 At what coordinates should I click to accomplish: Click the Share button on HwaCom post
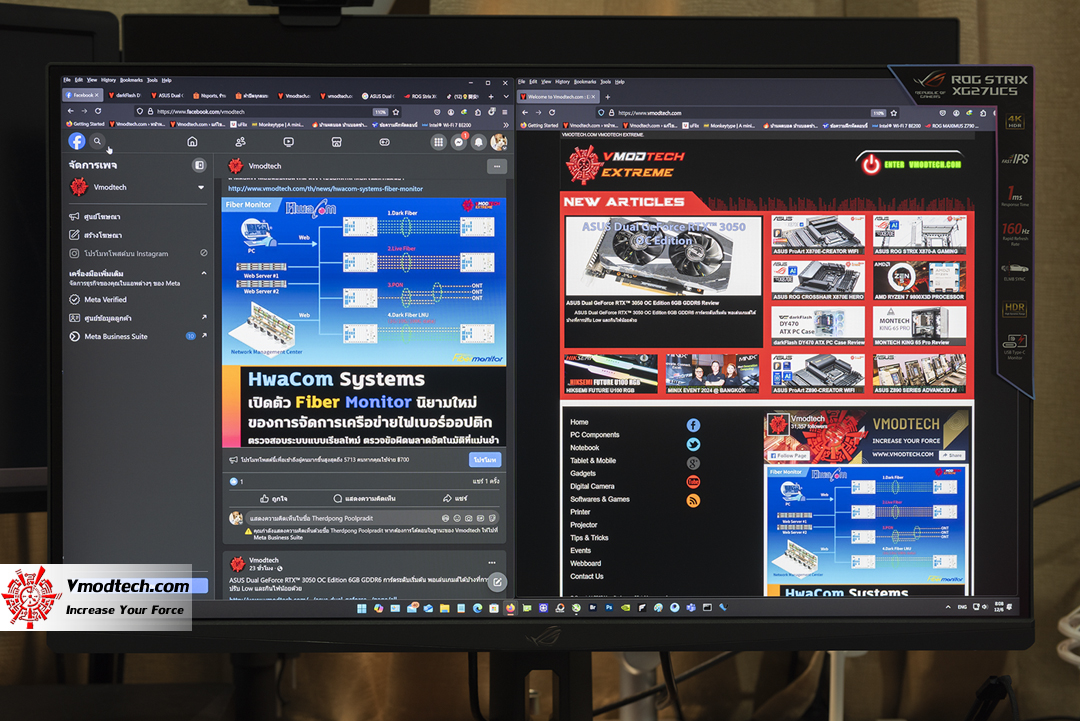point(455,498)
